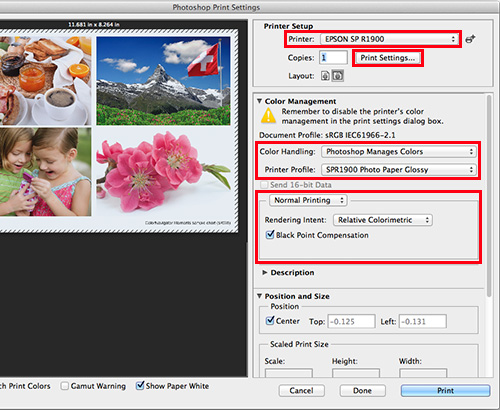Click the settings panel vertical scrollbar
Image resolution: width=500 pixels, height=410 pixels.
[489, 196]
